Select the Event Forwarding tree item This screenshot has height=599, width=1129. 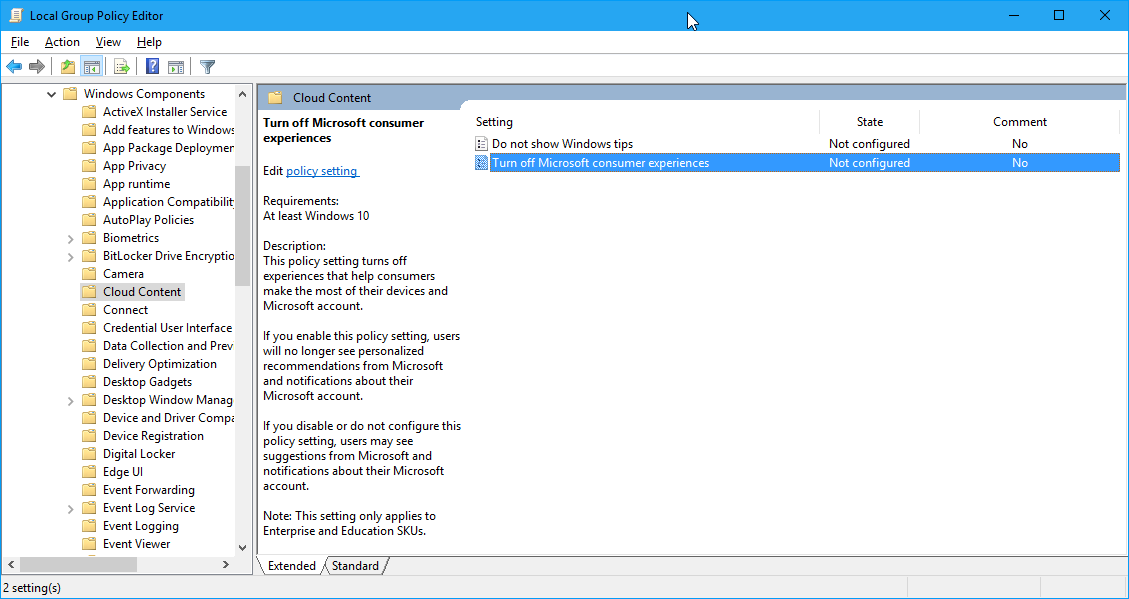(148, 490)
